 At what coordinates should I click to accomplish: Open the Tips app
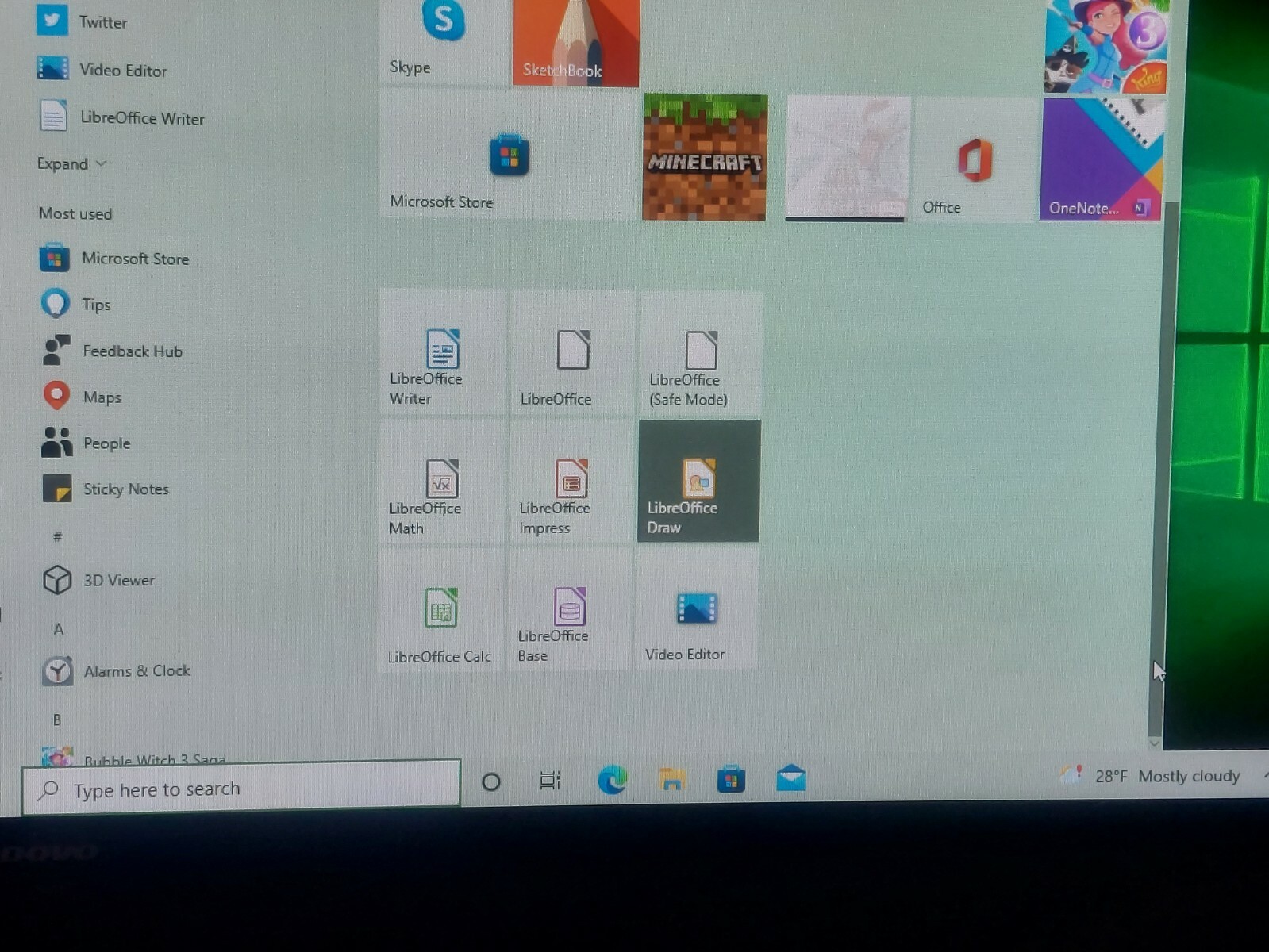click(76, 305)
